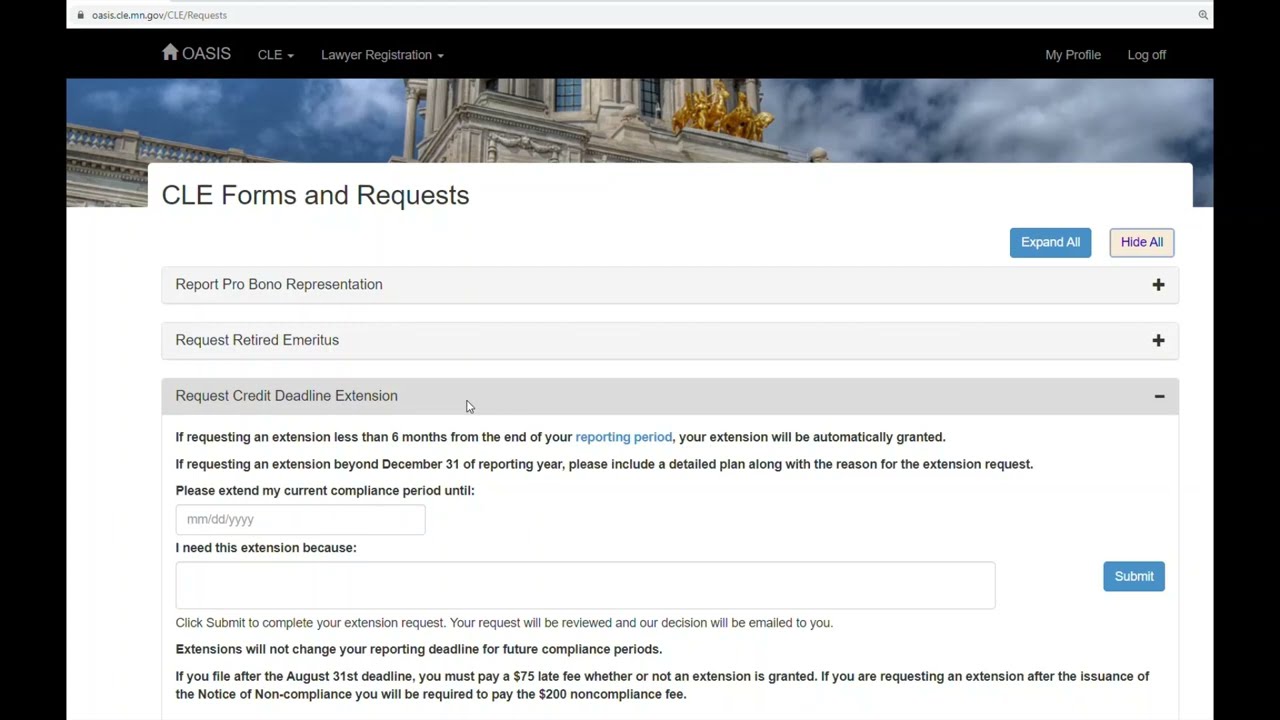
Task: Click the Report Pro Bono Representation heading
Action: coord(278,284)
